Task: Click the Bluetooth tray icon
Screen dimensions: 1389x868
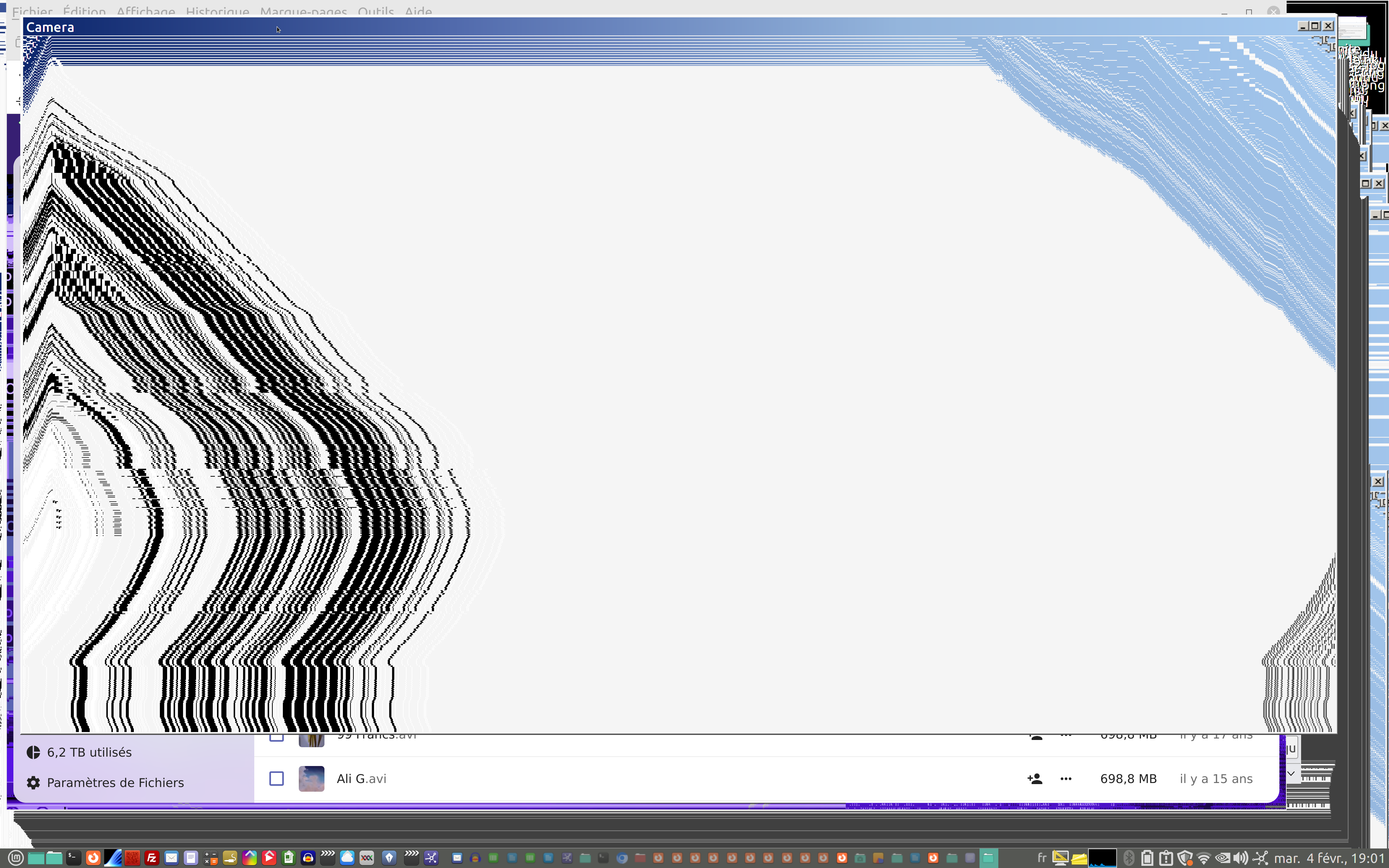Action: [x=1129, y=858]
